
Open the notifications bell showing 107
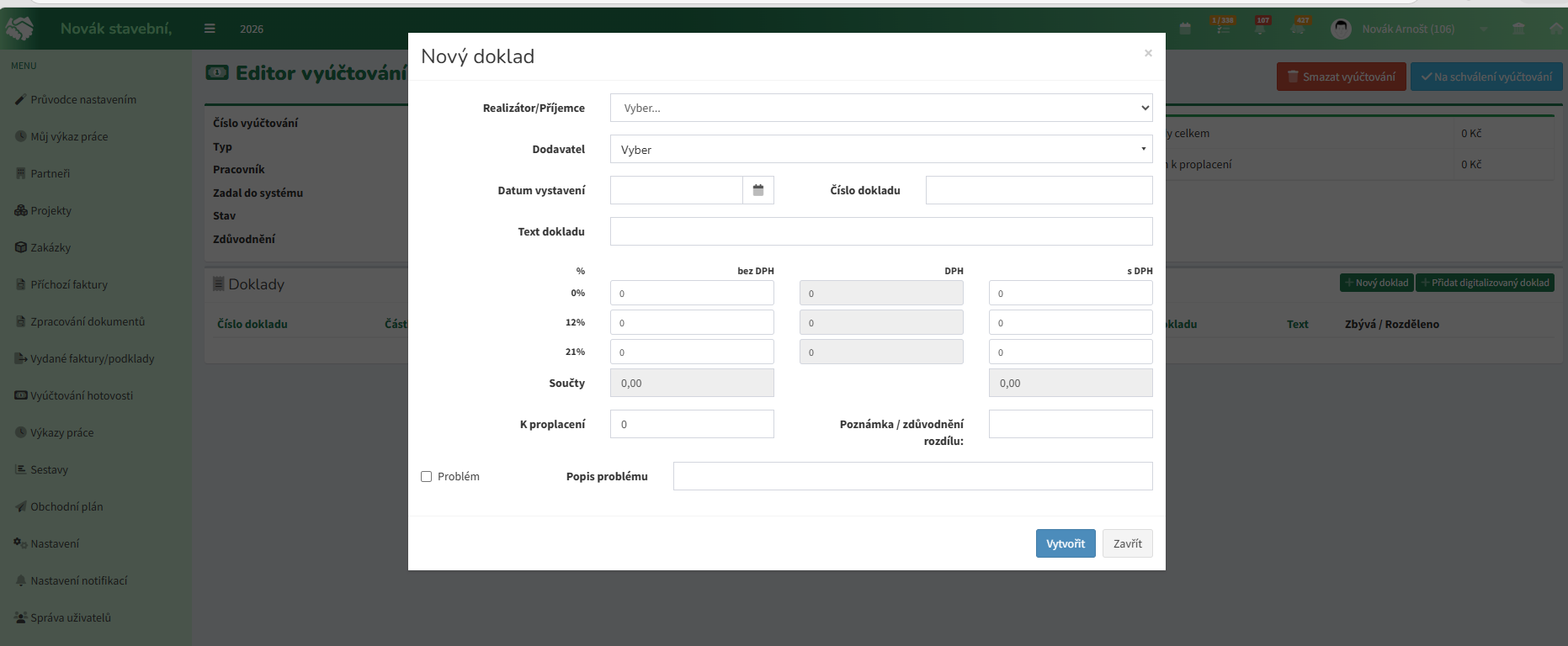coord(1260,29)
